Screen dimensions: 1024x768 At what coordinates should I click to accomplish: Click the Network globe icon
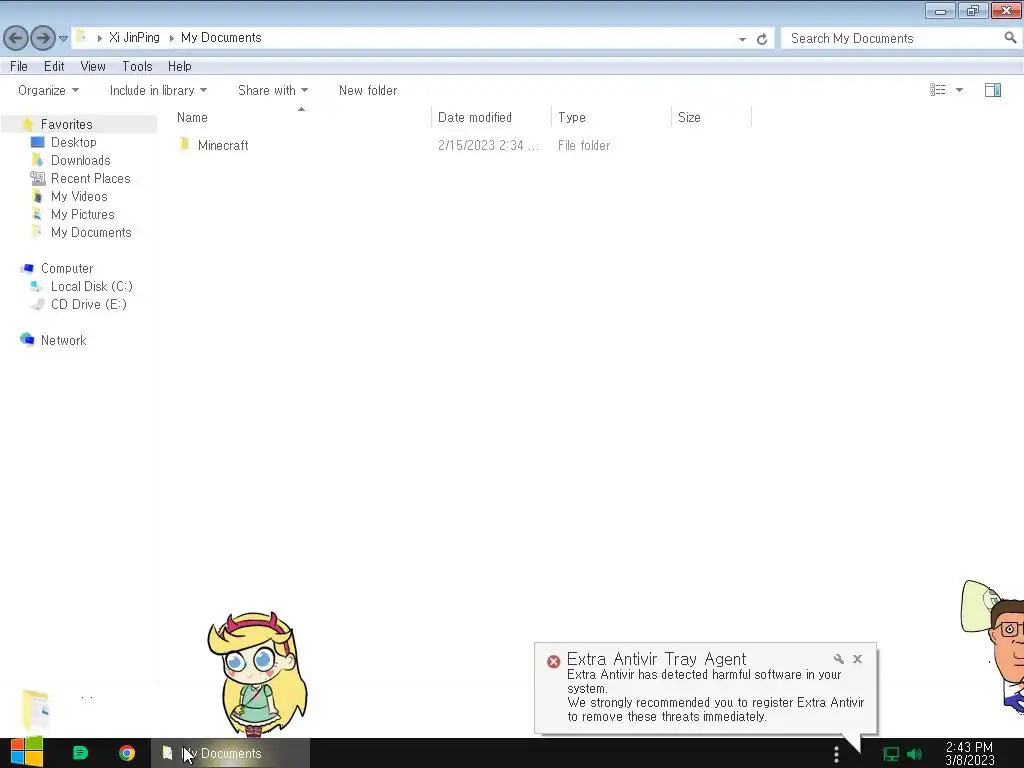(27, 339)
